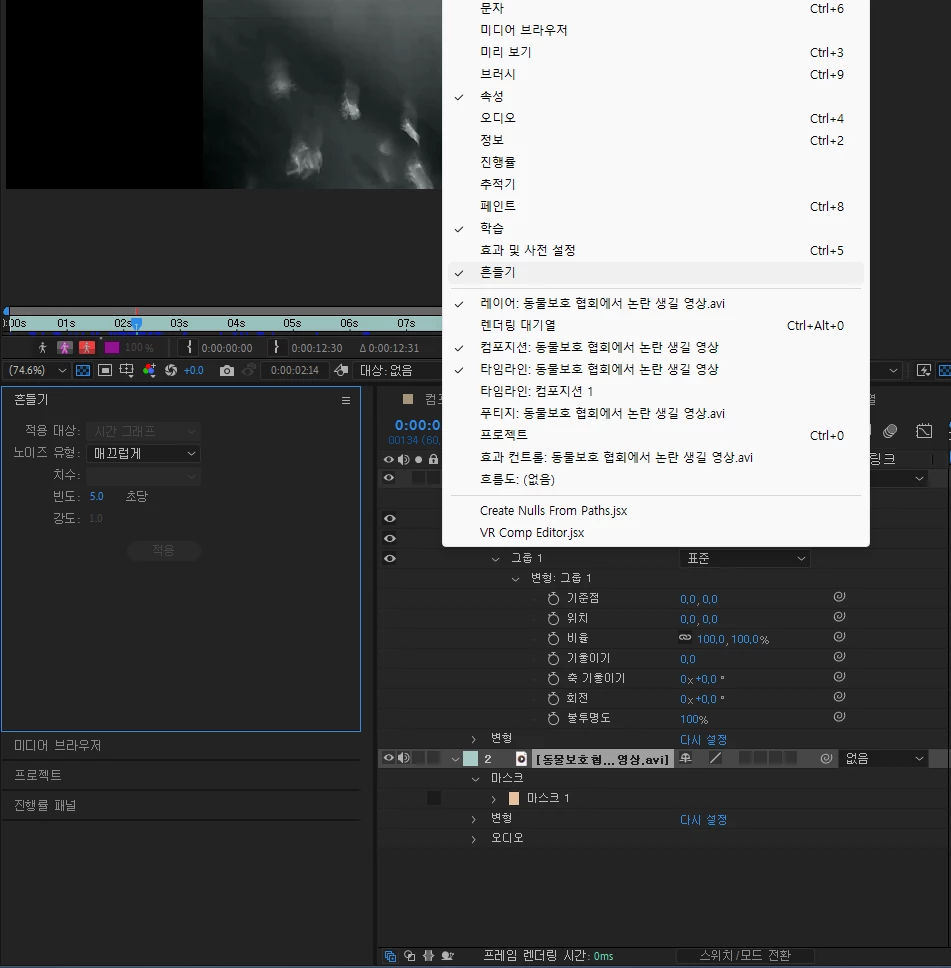Run Create Nulls From Paths.jsx
The image size is (951, 968).
(x=656, y=511)
